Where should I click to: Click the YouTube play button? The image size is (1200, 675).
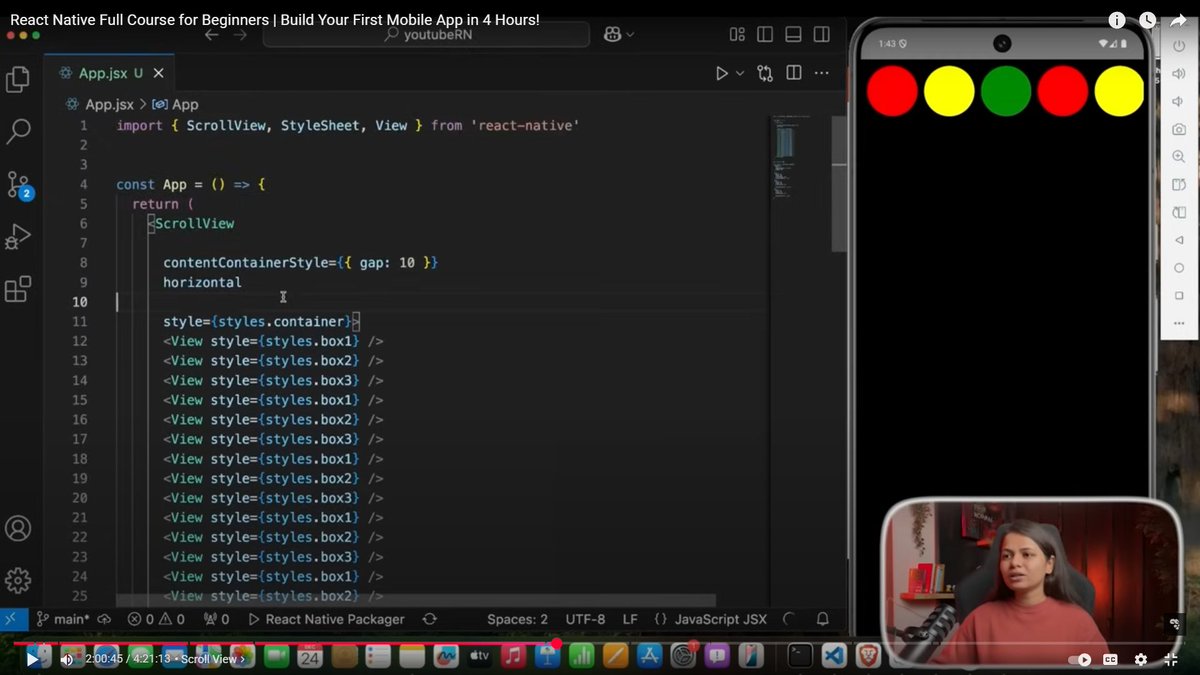click(32, 659)
